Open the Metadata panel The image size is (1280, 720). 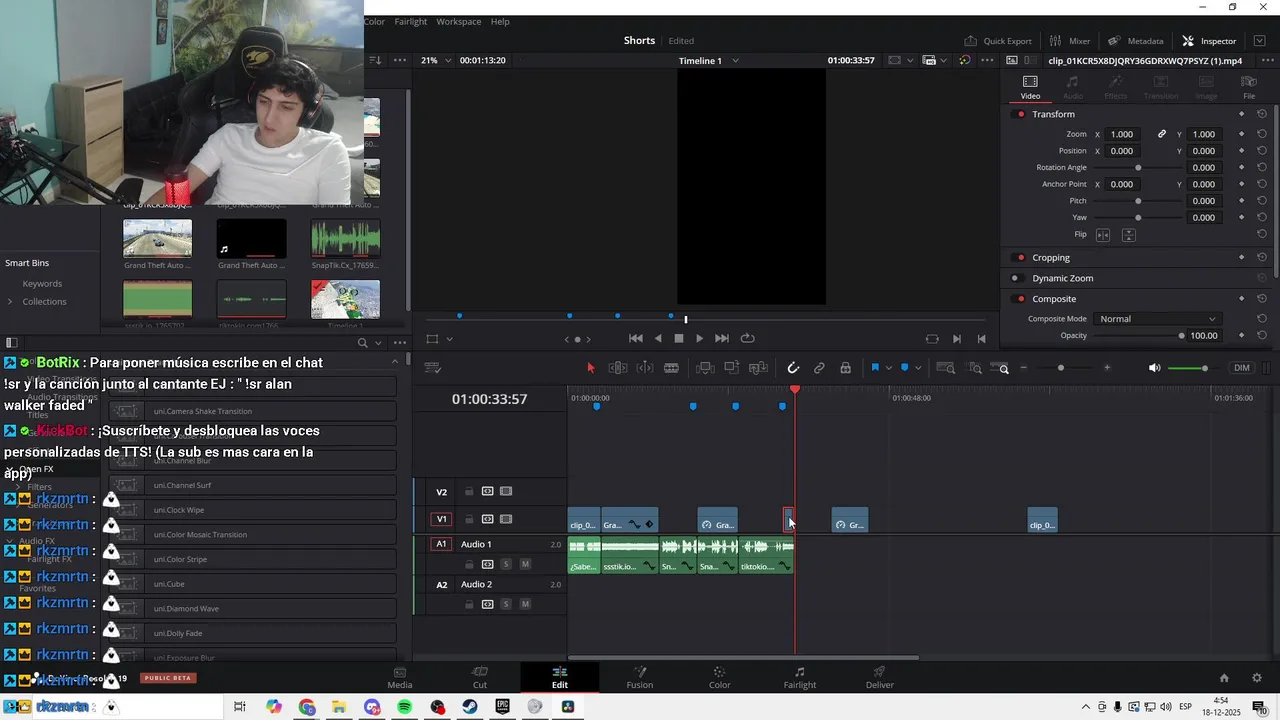pyautogui.click(x=1135, y=41)
